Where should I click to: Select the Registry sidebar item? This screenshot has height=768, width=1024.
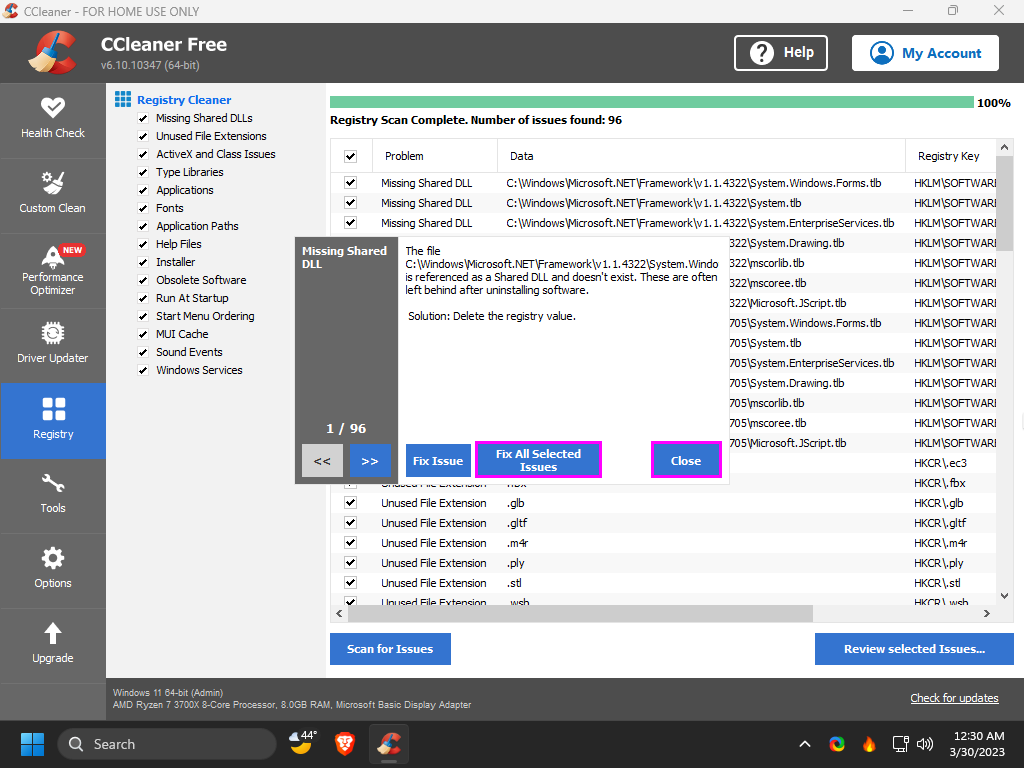(53, 421)
